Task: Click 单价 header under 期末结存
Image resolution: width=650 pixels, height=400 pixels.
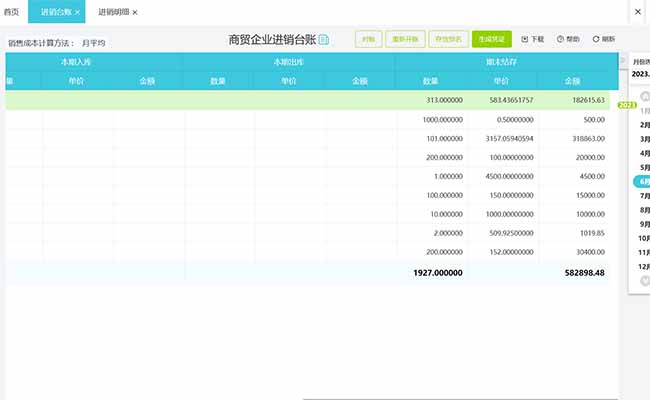Action: (x=501, y=81)
